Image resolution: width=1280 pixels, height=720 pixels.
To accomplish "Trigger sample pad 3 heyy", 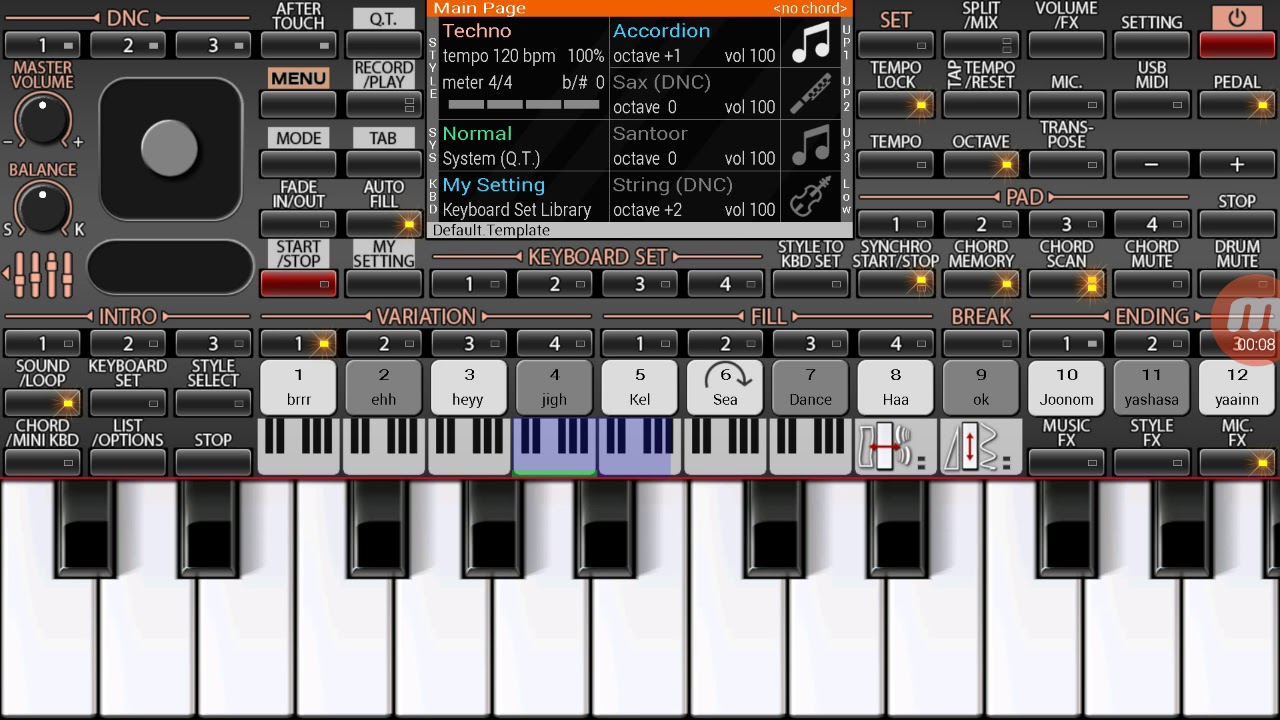I will 468,387.
